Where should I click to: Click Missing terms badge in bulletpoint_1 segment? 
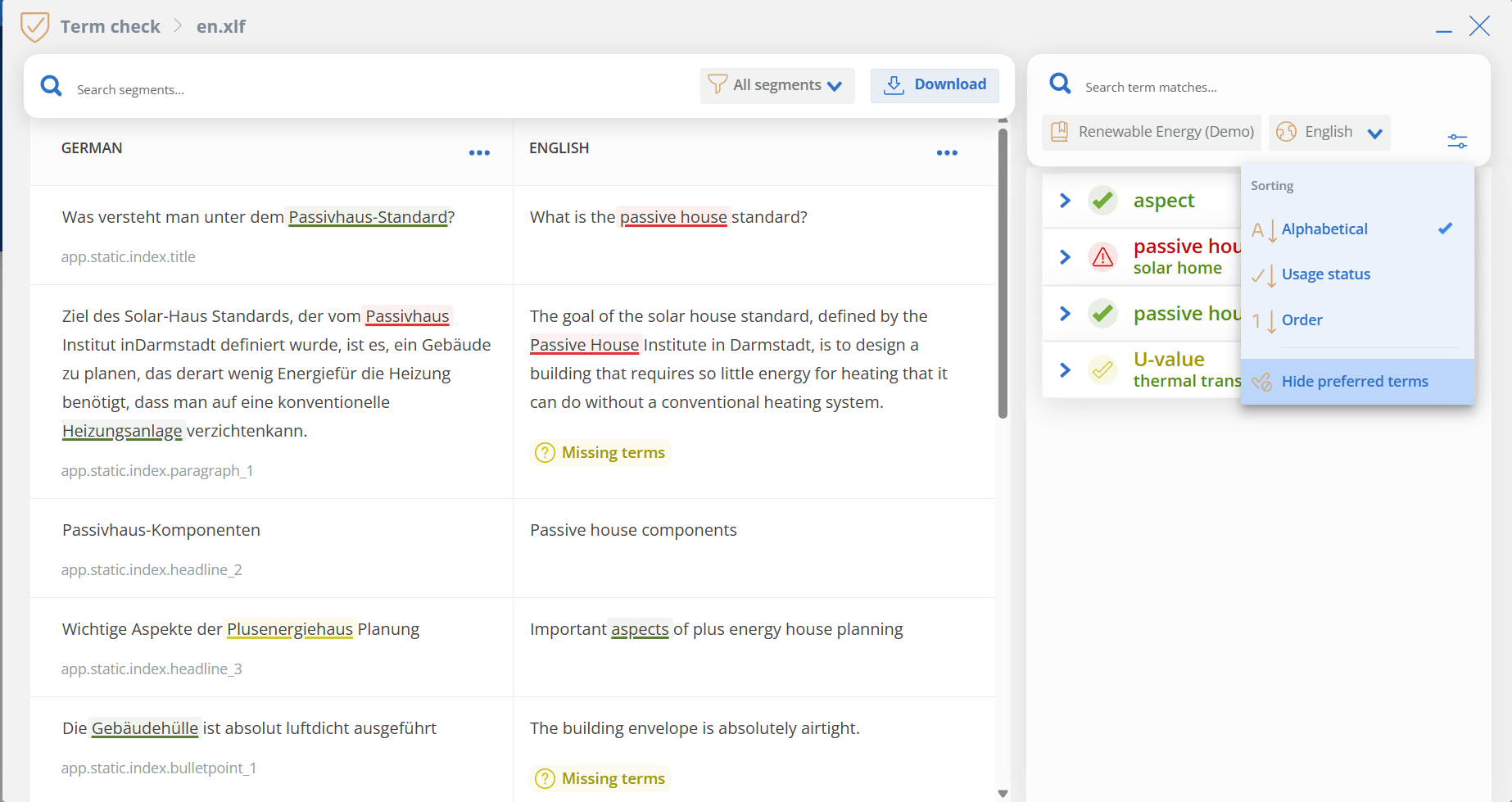point(600,778)
